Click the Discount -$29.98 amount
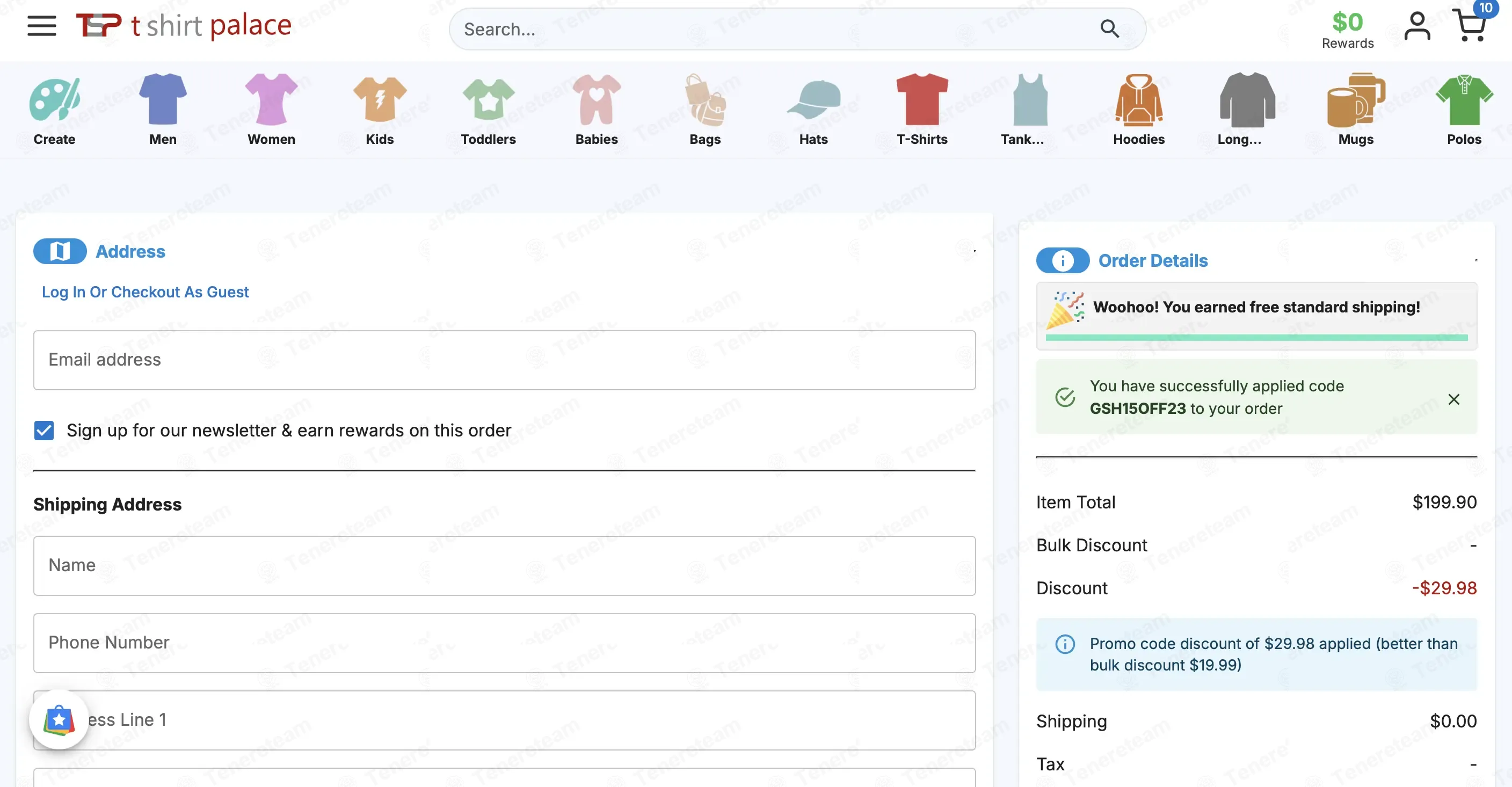The height and width of the screenshot is (787, 1512). [x=1444, y=588]
